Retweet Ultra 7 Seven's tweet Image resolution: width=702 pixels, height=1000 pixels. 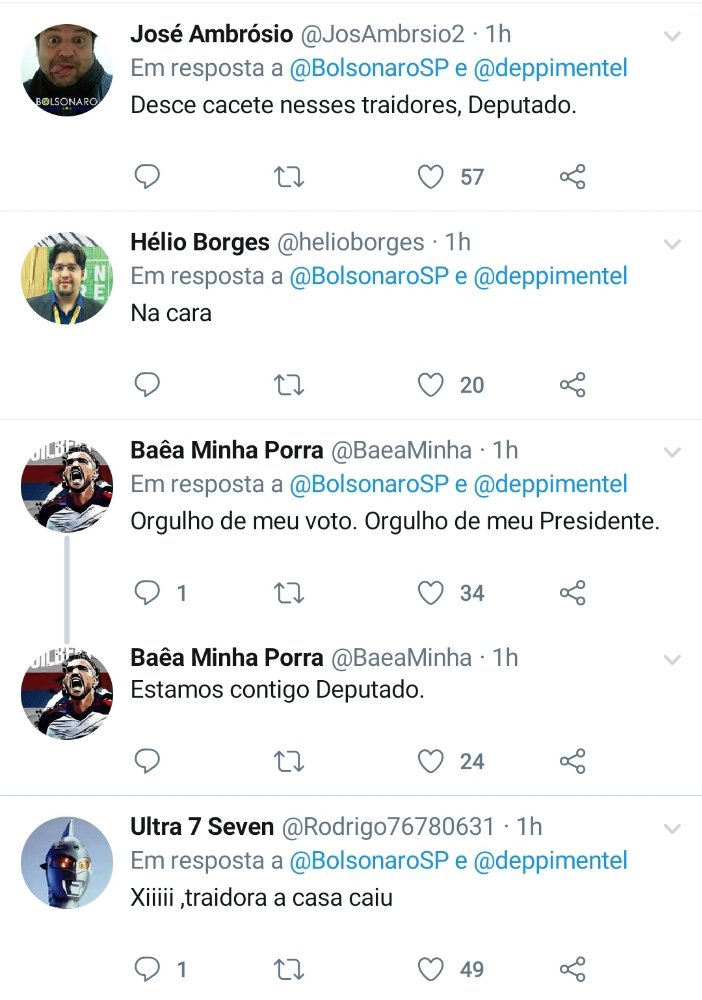click(x=289, y=969)
